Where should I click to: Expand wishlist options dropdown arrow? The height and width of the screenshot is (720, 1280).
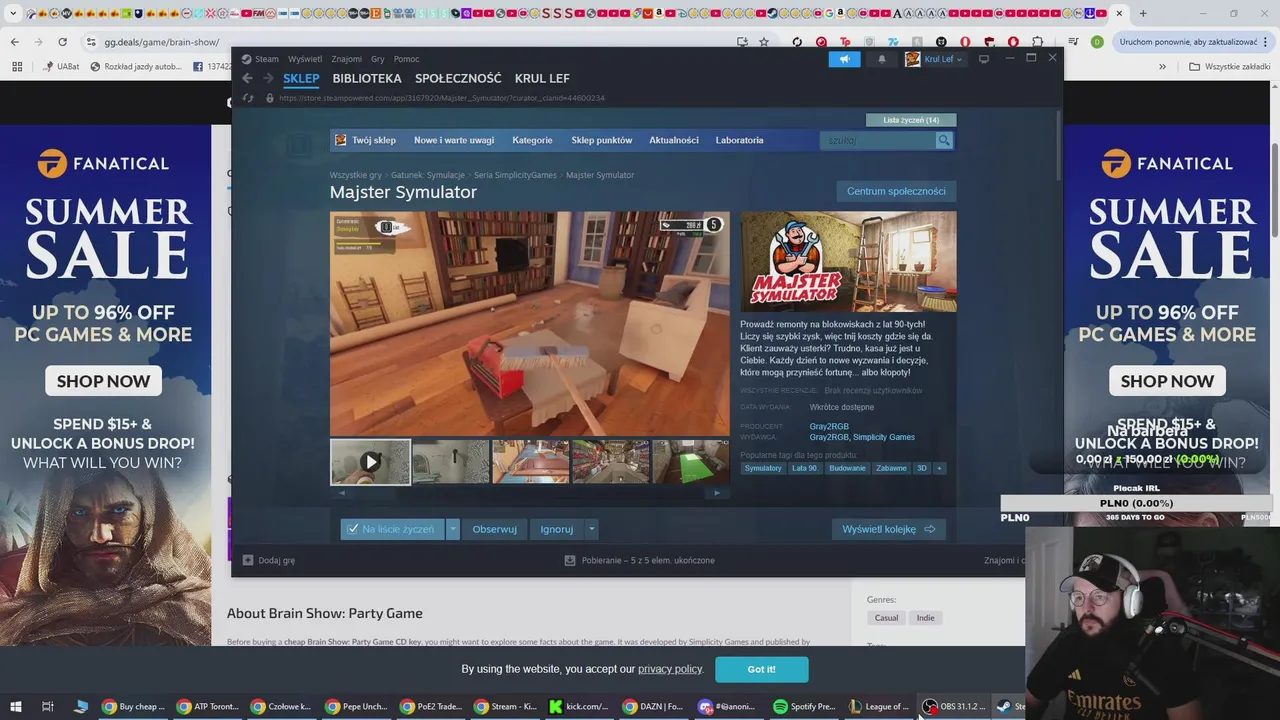point(453,529)
